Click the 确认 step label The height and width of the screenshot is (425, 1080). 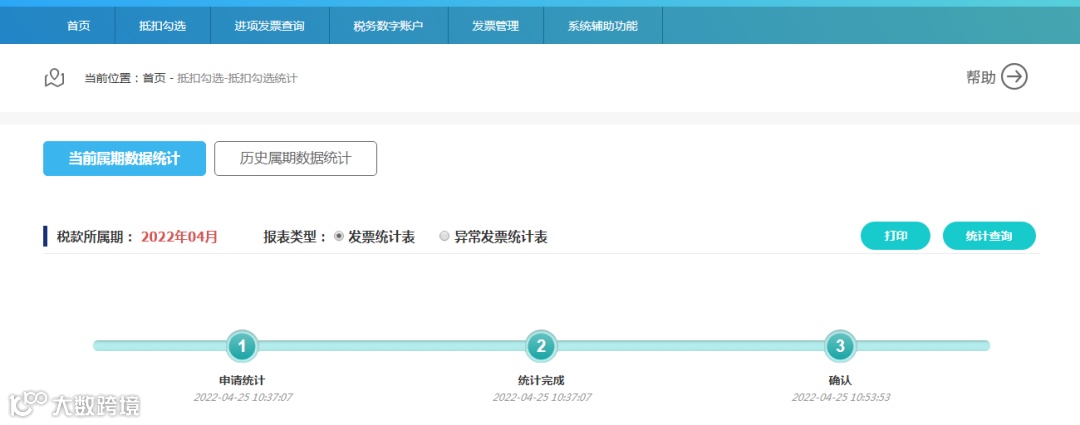(840, 380)
